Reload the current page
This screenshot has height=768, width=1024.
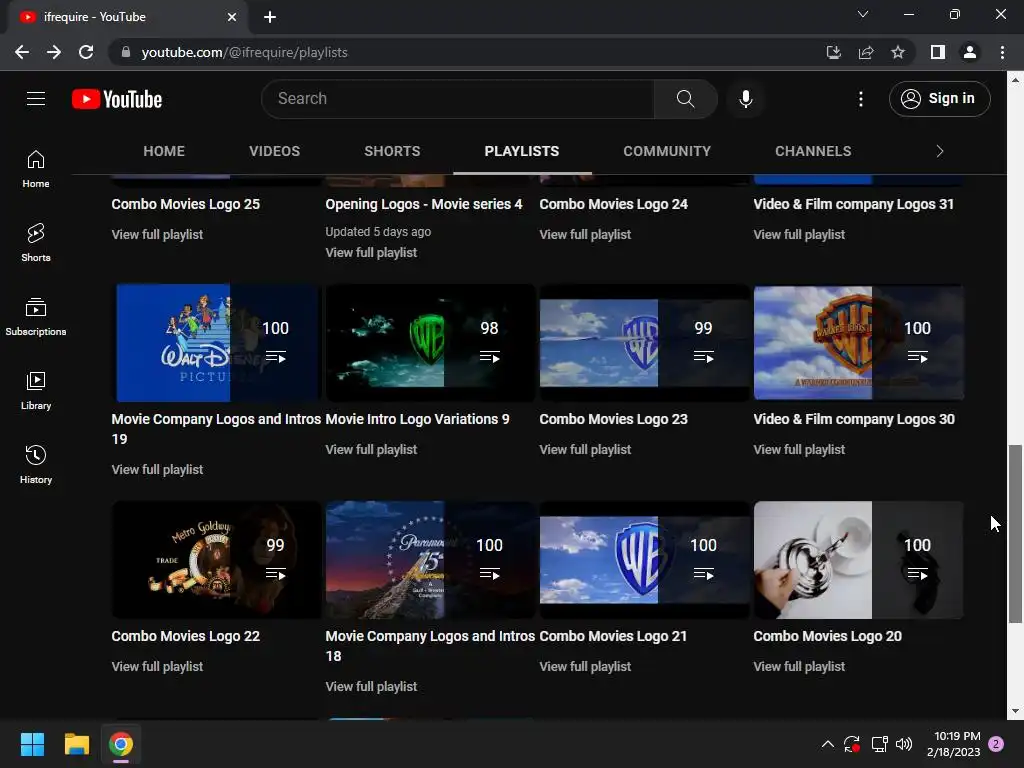86,52
